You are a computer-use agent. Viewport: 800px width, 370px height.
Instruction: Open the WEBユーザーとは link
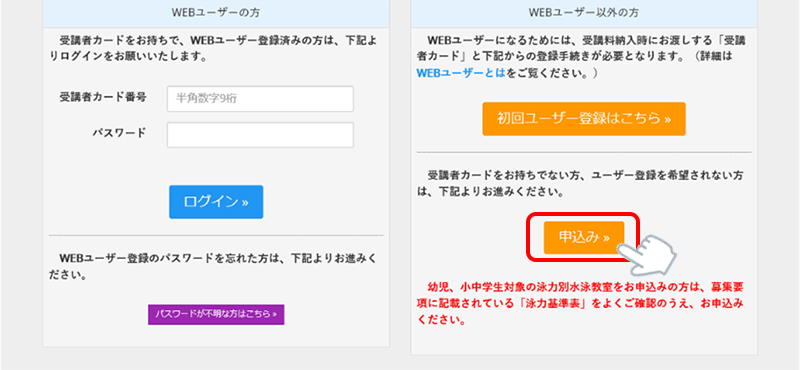tap(461, 73)
